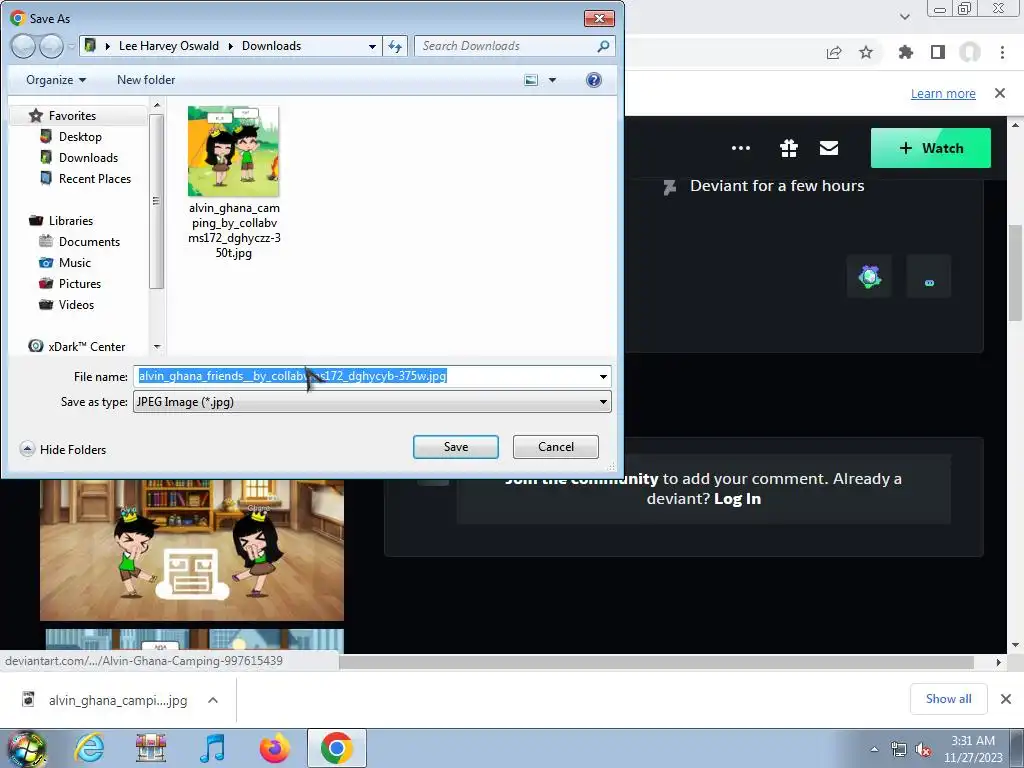This screenshot has height=768, width=1024.
Task: Open music player taskbar icon
Action: coord(212,748)
